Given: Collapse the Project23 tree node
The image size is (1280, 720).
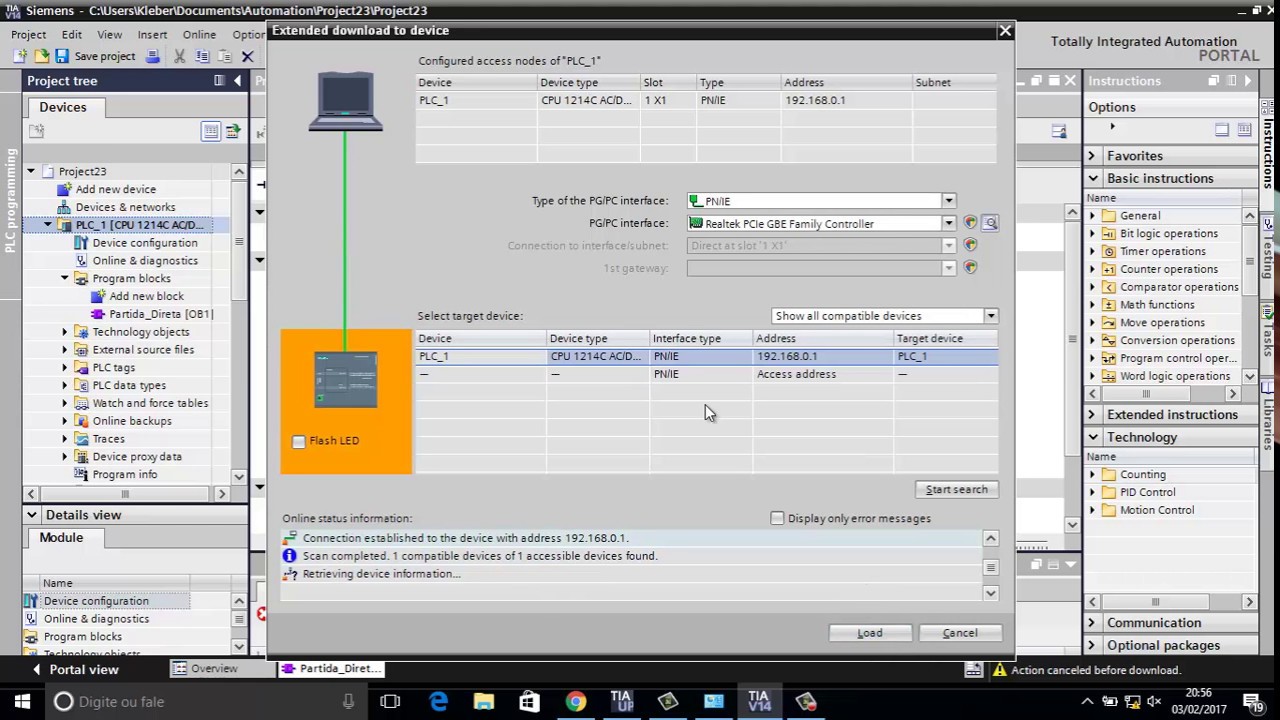Looking at the screenshot, I should [x=31, y=171].
